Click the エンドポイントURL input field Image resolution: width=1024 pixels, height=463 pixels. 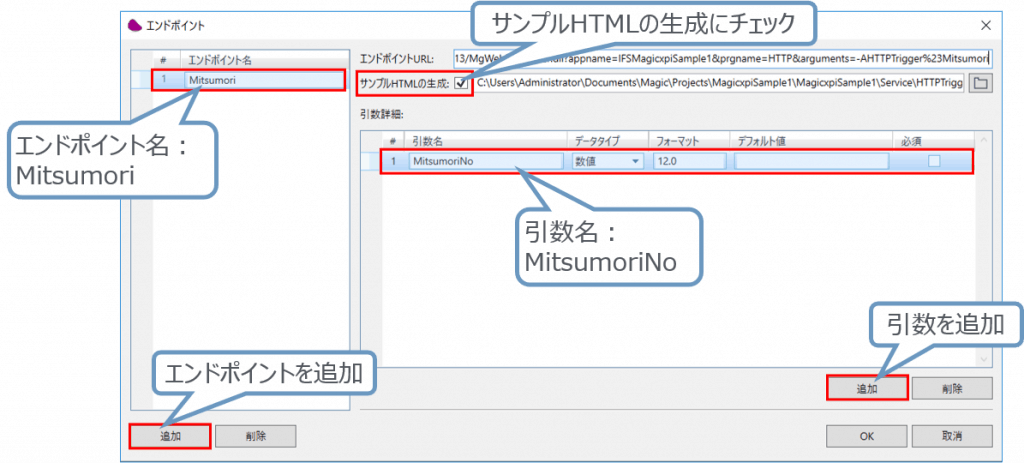tap(720, 58)
